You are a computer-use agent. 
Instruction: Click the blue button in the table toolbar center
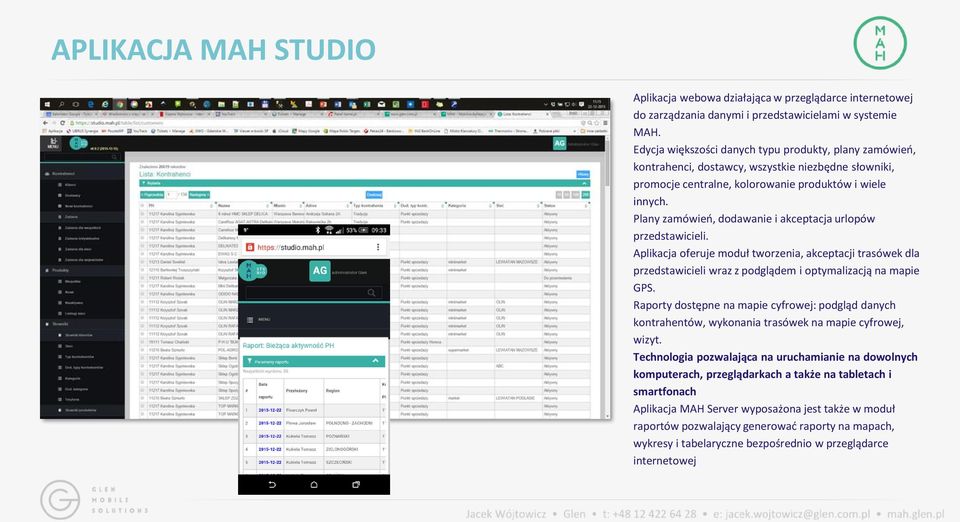(374, 195)
